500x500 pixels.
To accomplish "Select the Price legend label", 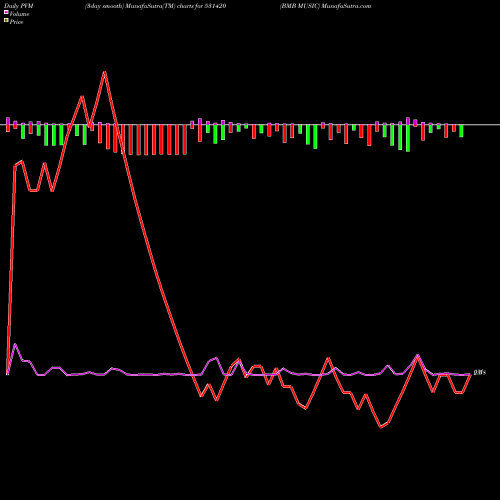I will coord(16,22).
